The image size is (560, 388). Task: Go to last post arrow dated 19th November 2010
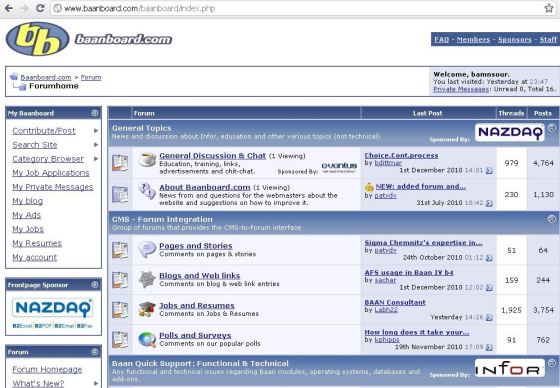[489, 347]
